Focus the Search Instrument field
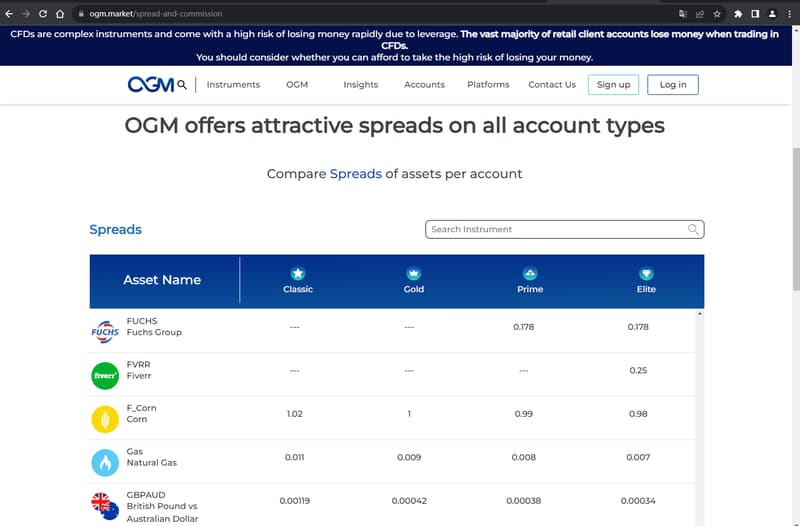Viewport: 800px width, 526px height. point(565,230)
